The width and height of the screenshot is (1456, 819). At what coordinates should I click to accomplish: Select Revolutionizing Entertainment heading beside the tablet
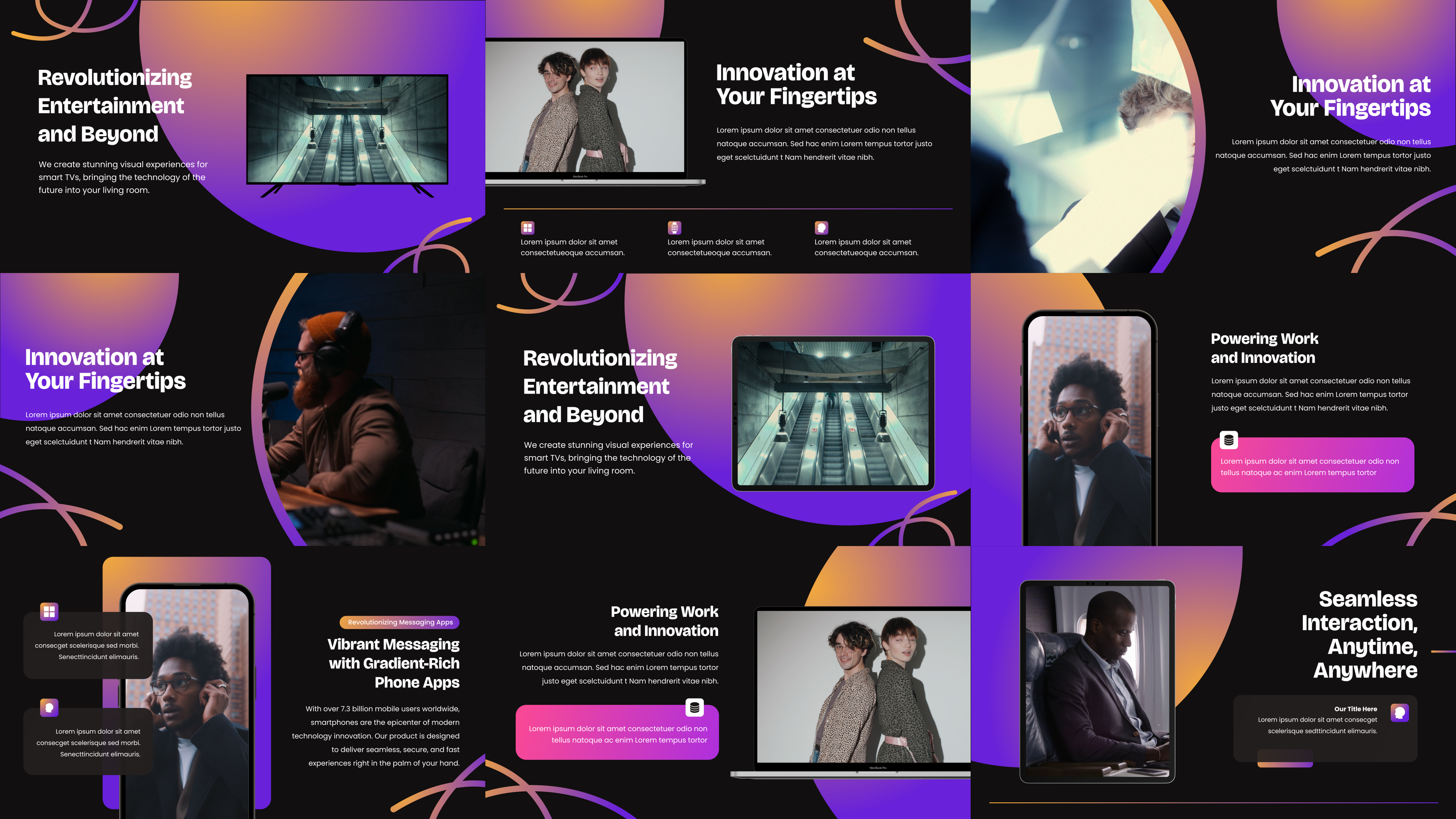tap(600, 386)
